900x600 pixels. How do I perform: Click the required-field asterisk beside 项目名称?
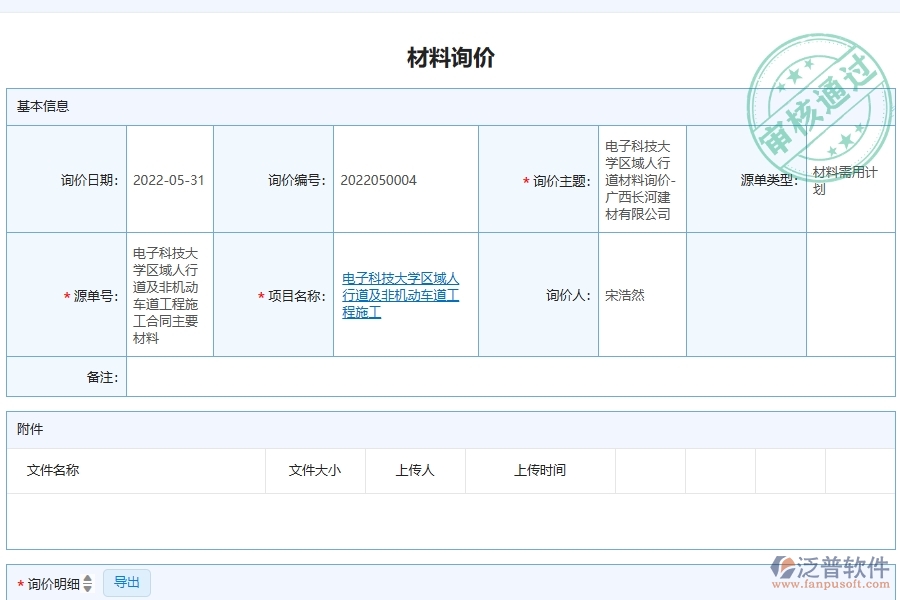(260, 294)
